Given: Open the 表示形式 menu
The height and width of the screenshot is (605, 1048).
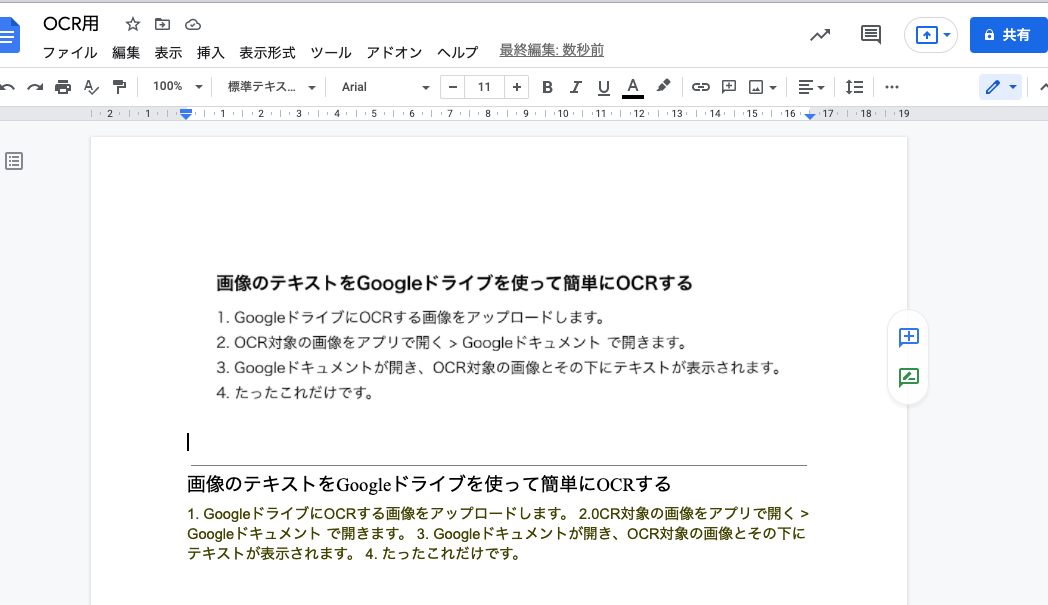Looking at the screenshot, I should (x=267, y=52).
